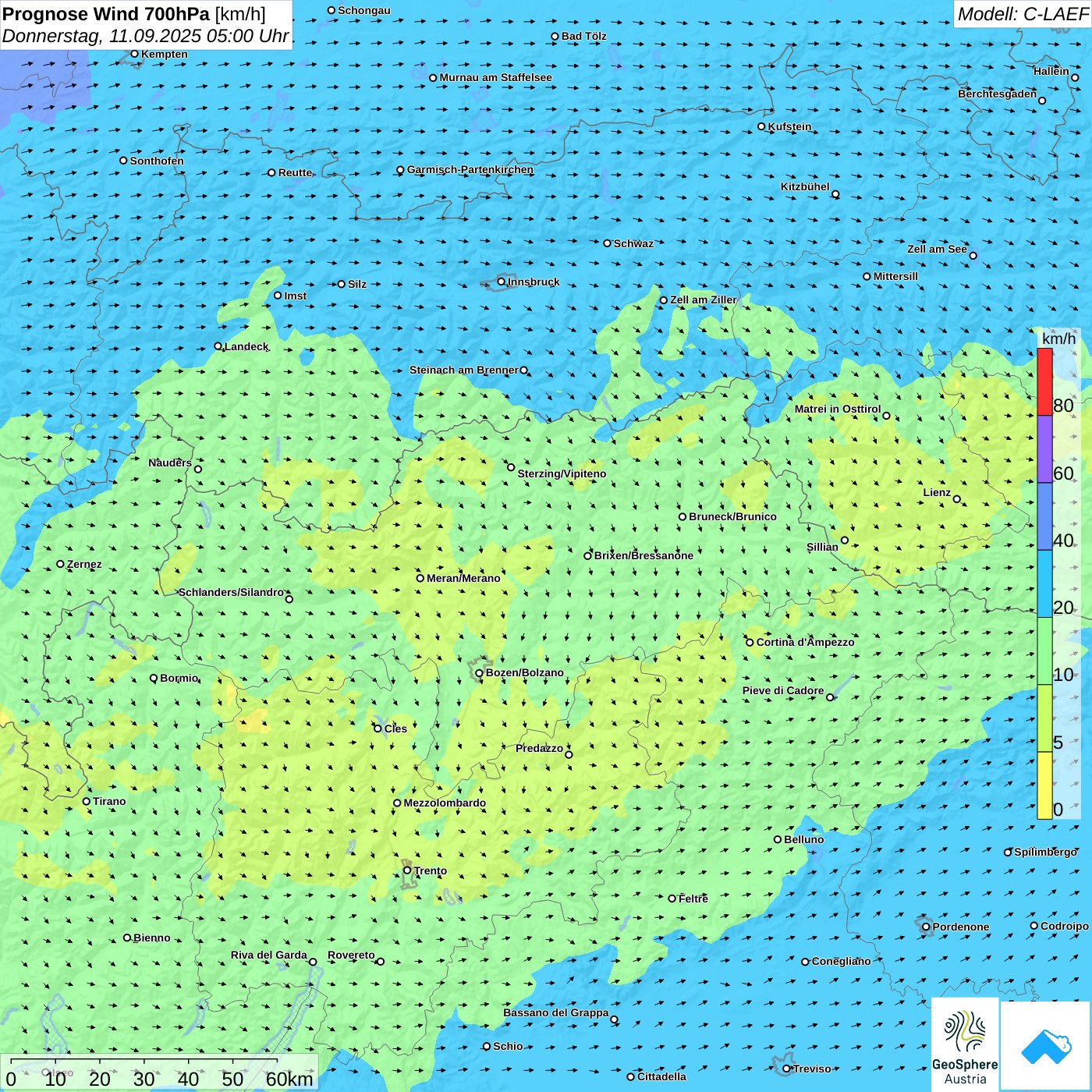Image resolution: width=1092 pixels, height=1092 pixels.
Task: Click the Kempten location marker
Action: (135, 54)
